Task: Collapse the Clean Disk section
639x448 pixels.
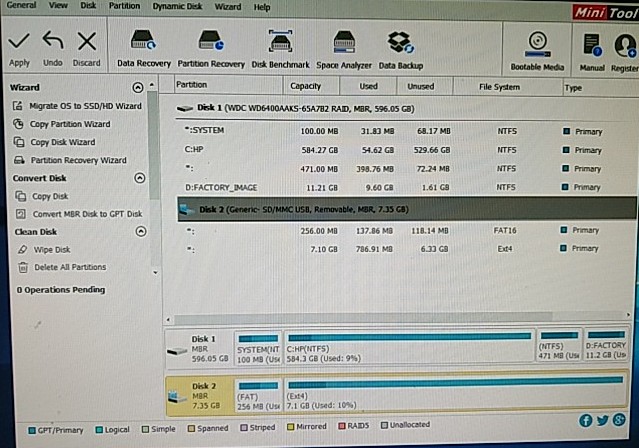Action: [x=140, y=231]
